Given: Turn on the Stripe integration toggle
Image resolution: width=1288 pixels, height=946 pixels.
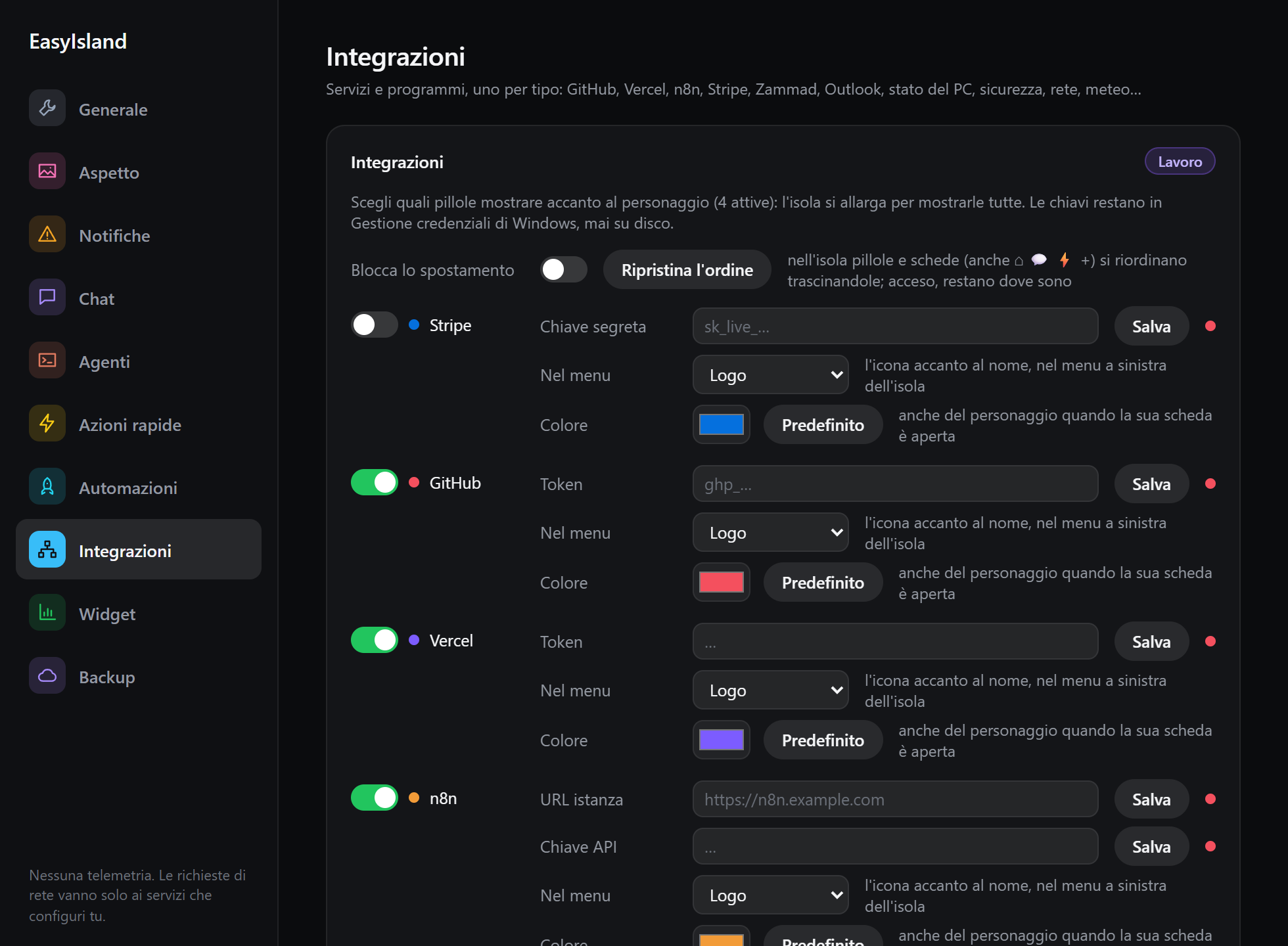Looking at the screenshot, I should tap(375, 325).
